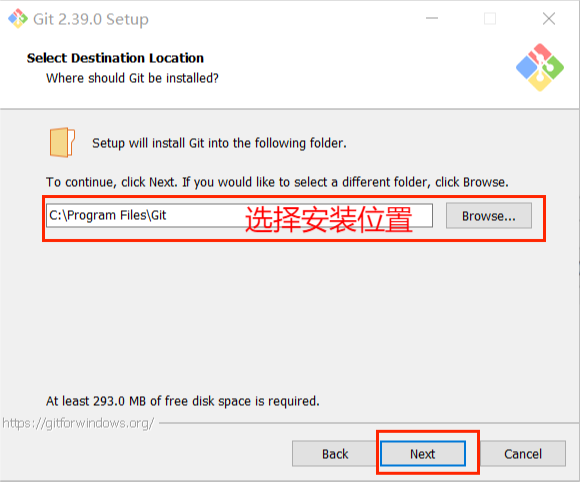Image resolution: width=580 pixels, height=482 pixels.
Task: Click the disabled maximize window icon
Action: (x=490, y=18)
